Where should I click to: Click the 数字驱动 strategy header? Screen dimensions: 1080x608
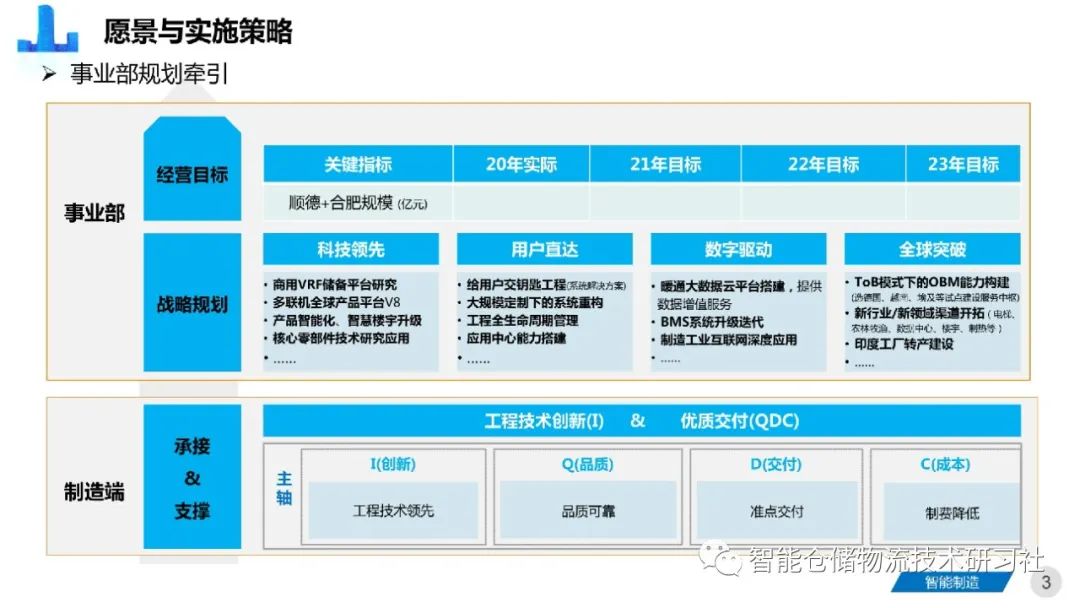(x=738, y=249)
